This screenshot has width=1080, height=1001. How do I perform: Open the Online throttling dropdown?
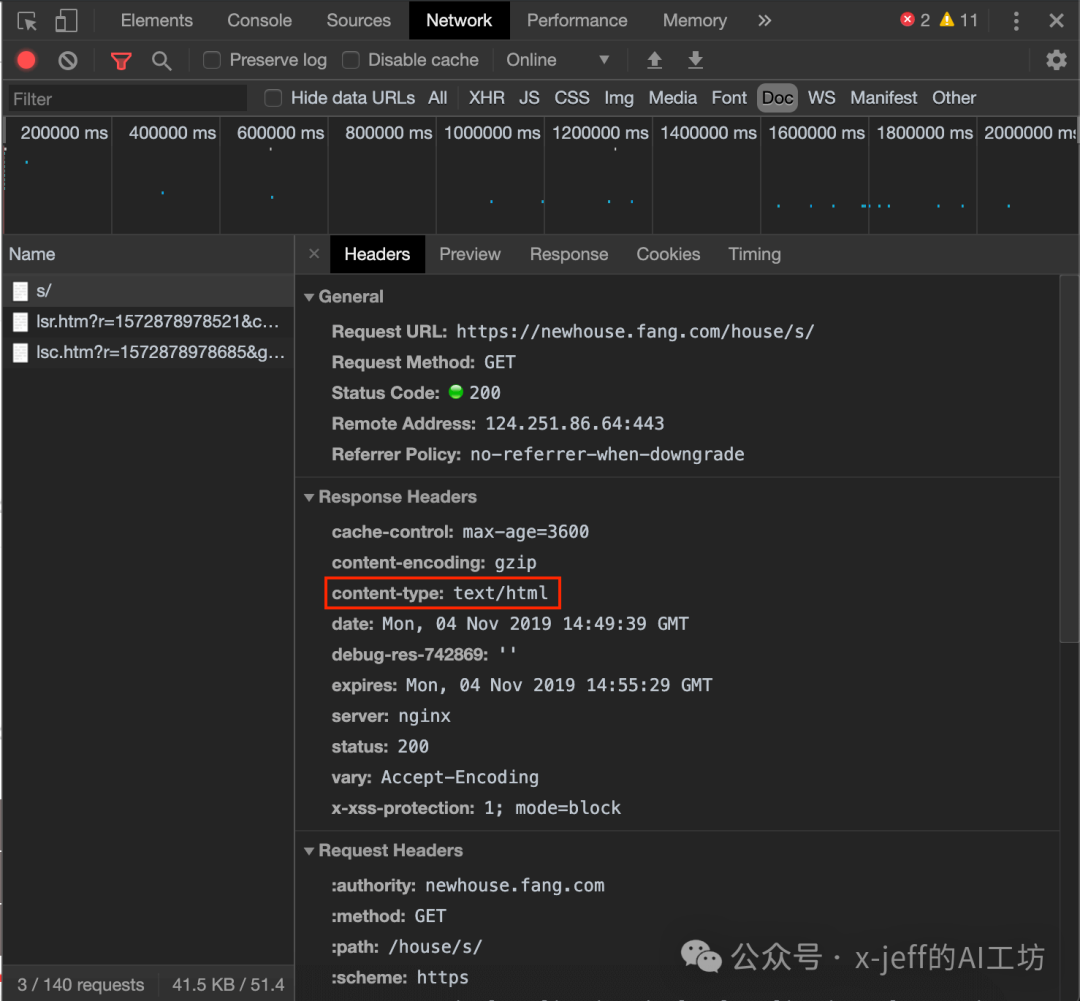(x=558, y=60)
